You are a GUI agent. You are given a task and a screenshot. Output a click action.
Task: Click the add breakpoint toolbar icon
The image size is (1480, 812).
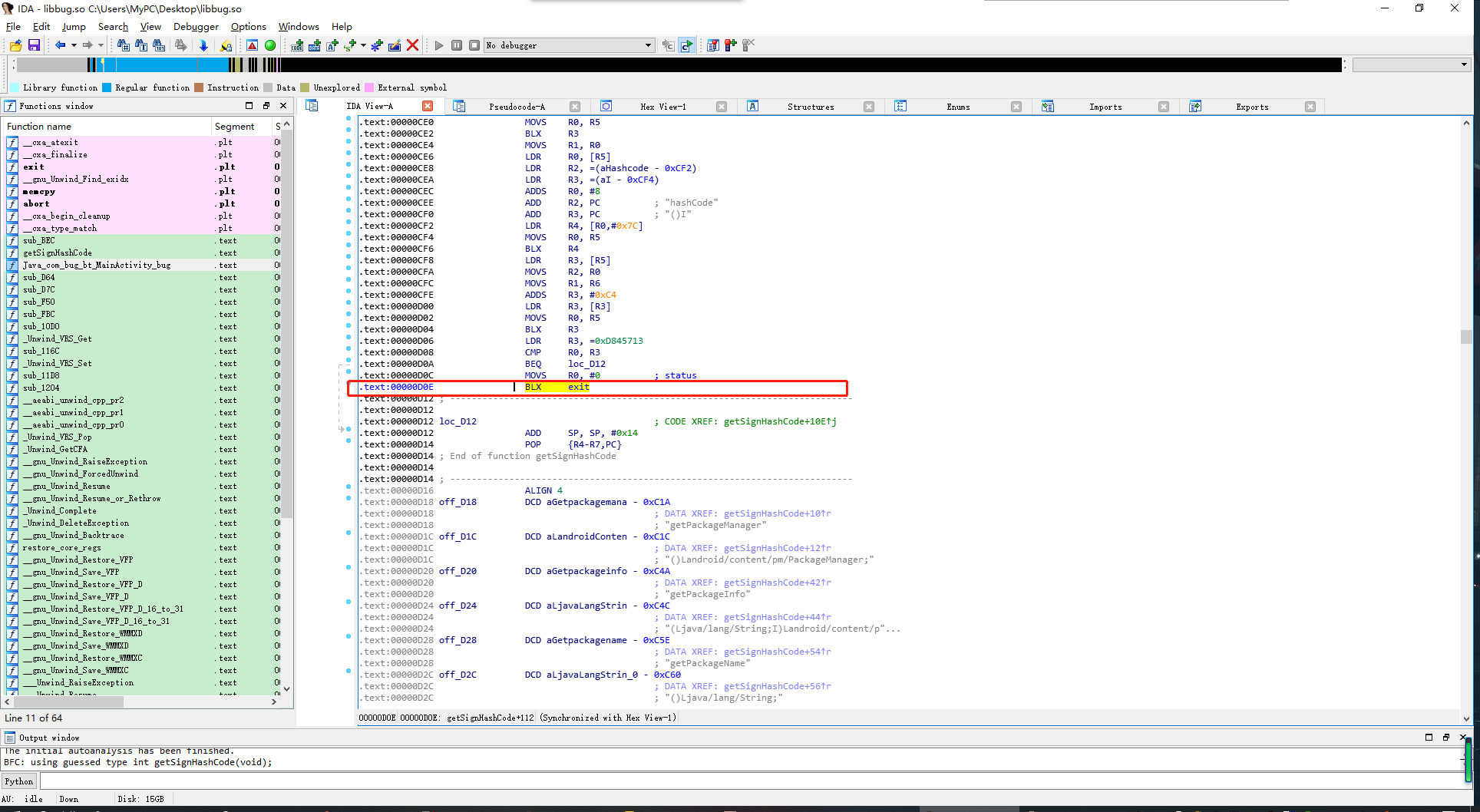(x=731, y=45)
